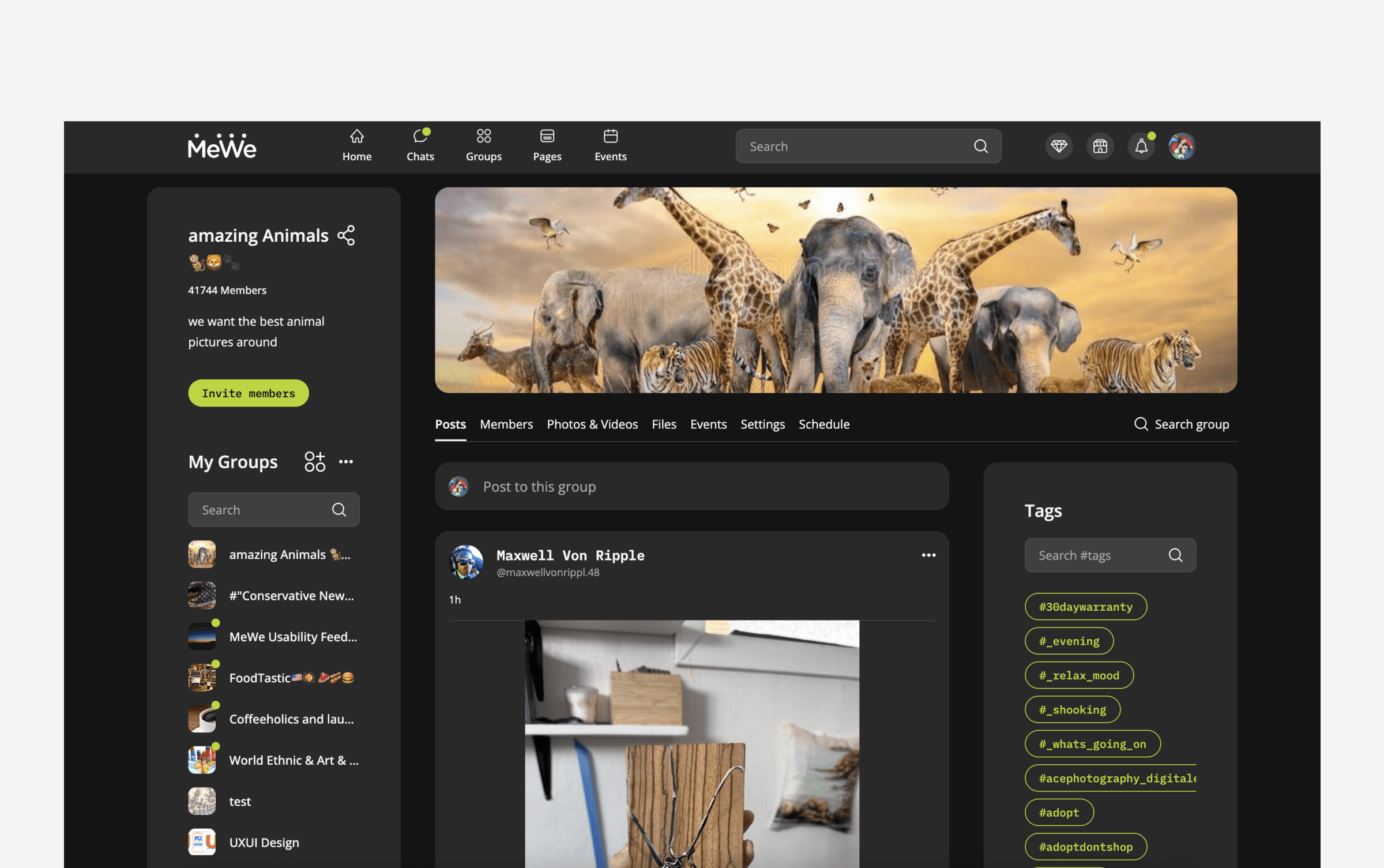Screen dimensions: 1384x868
Task: Open the premium diamond icon in header
Action: click(1059, 146)
